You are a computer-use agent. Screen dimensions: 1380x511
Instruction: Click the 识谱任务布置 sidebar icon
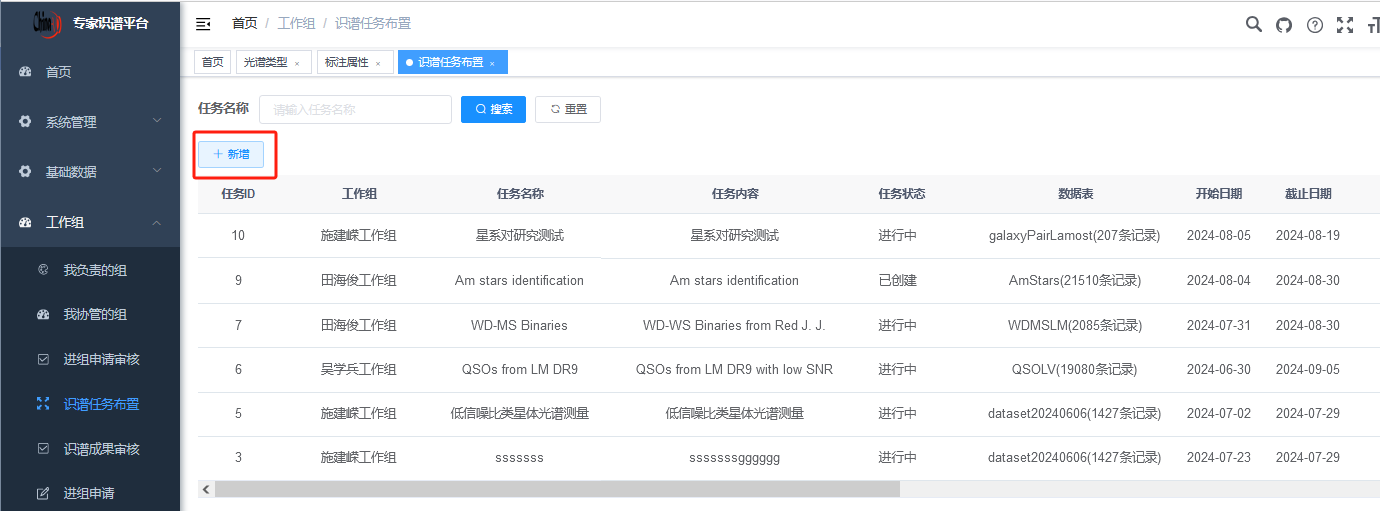(43, 404)
